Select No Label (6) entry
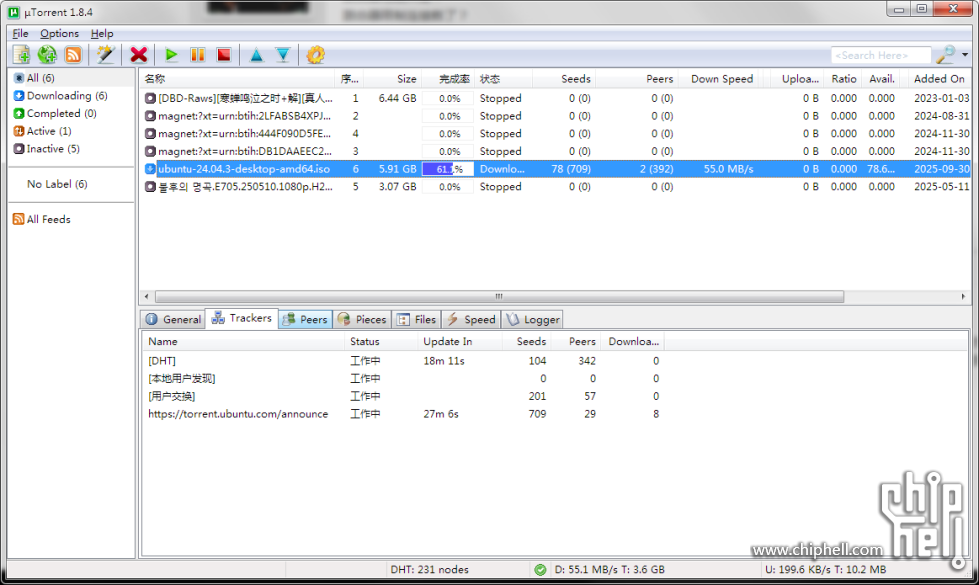 point(57,184)
